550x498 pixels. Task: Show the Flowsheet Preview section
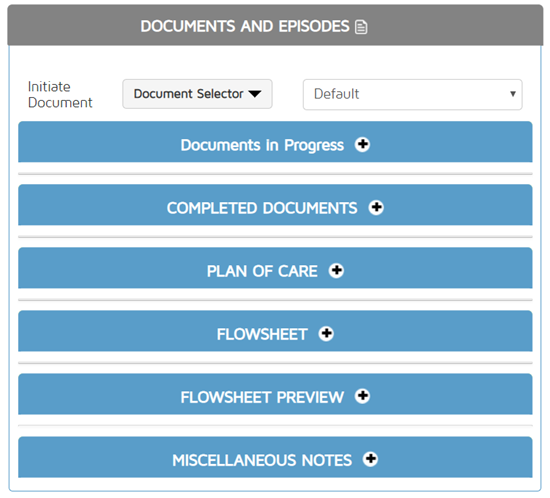pos(275,394)
